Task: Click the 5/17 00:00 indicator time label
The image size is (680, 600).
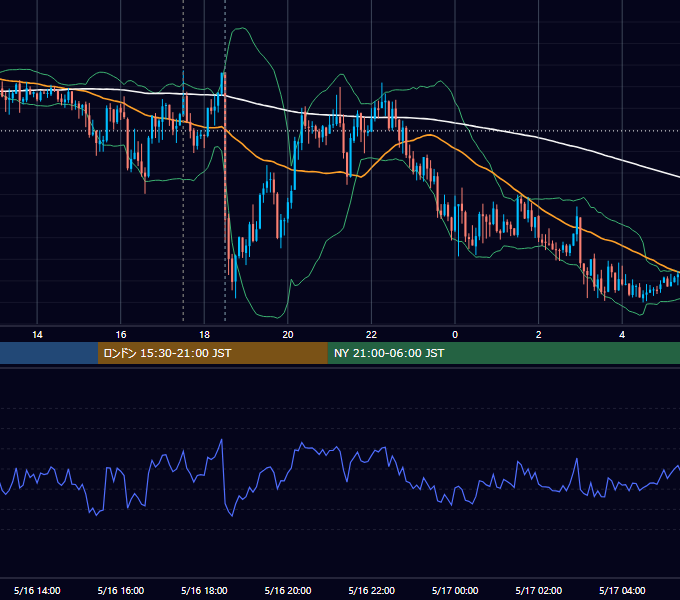Action: pos(455,590)
